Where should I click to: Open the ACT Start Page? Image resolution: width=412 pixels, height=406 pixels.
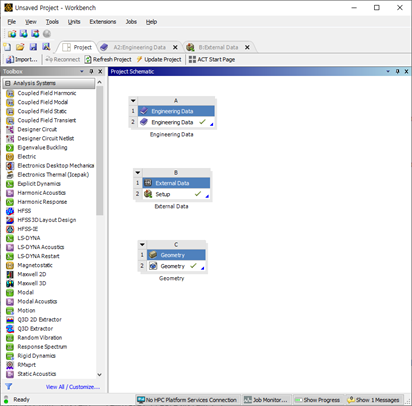(x=212, y=59)
